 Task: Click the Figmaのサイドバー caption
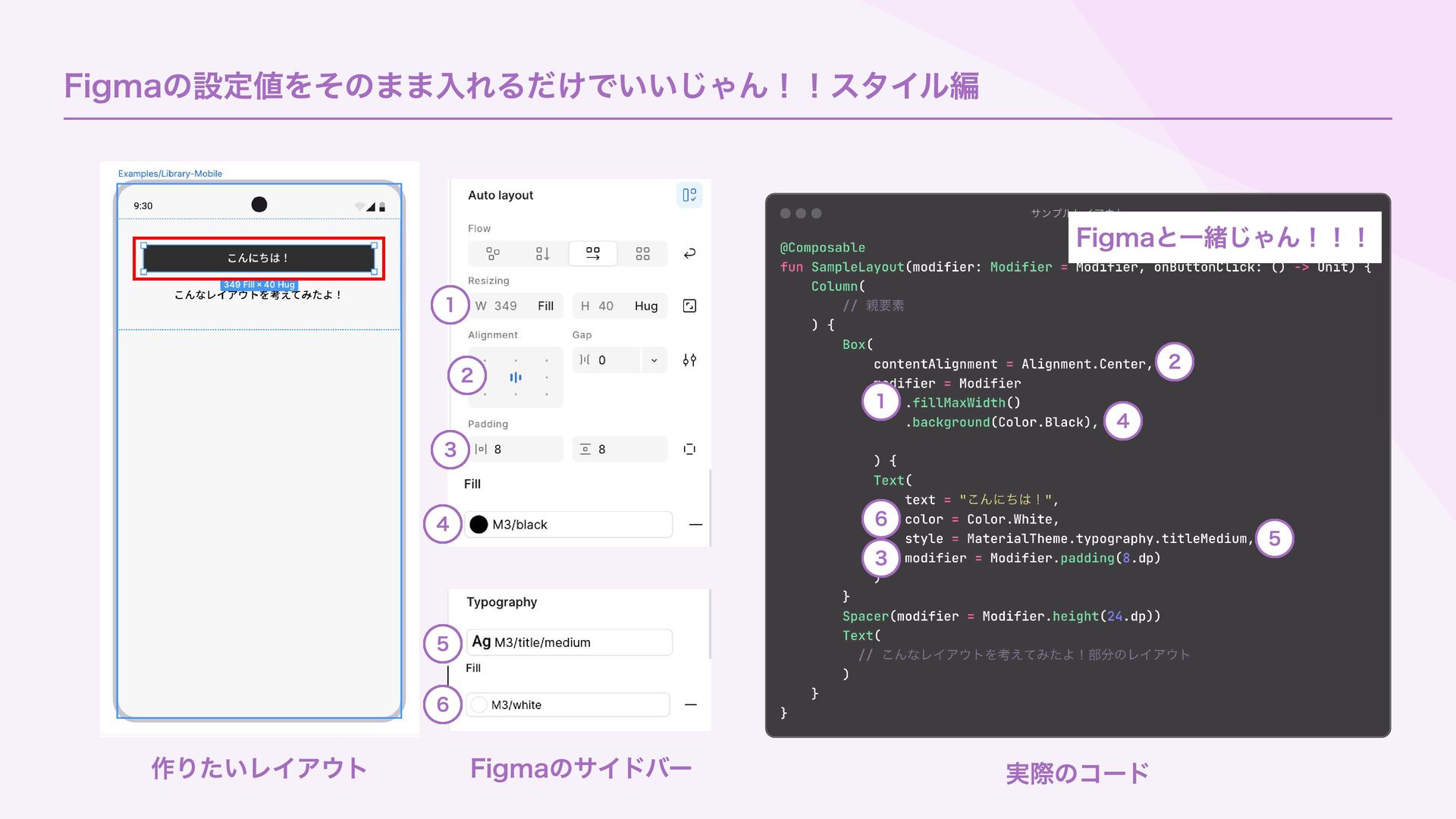click(581, 768)
